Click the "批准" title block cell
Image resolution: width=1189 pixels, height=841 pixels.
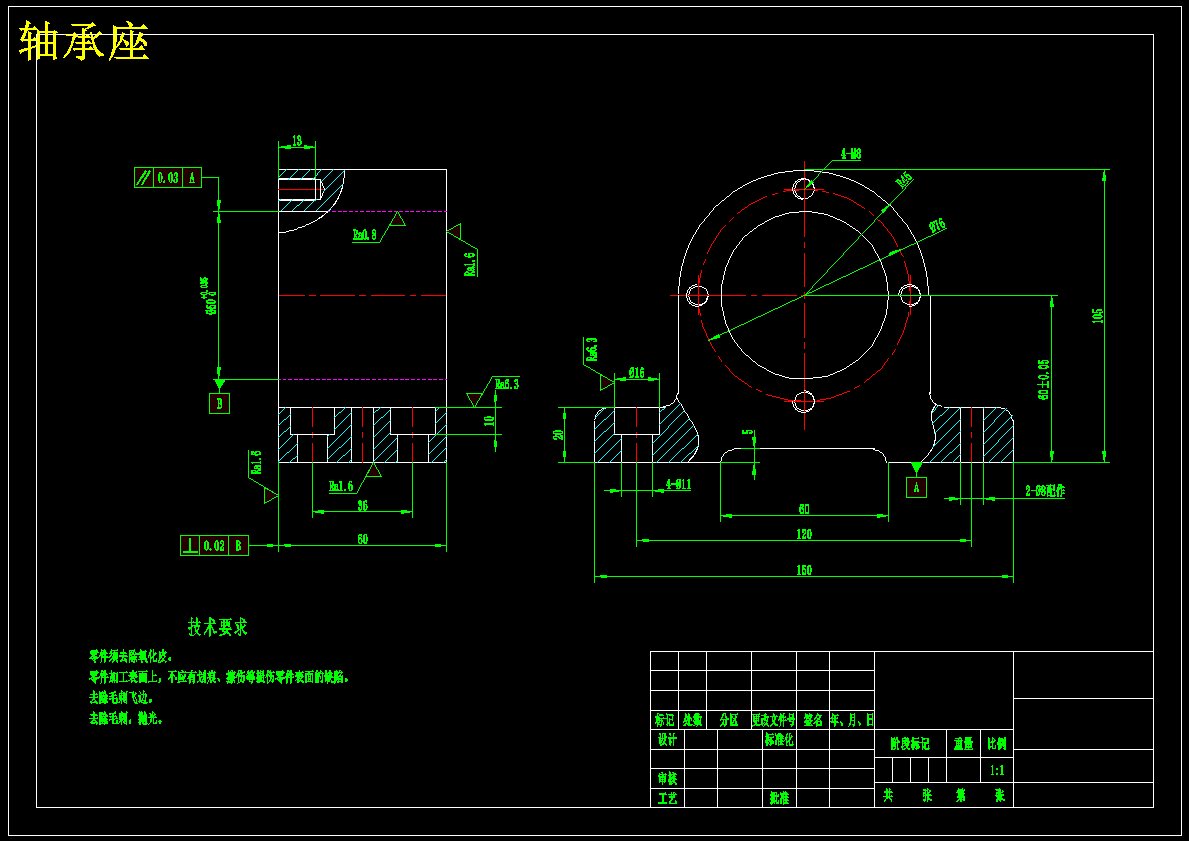tap(780, 799)
